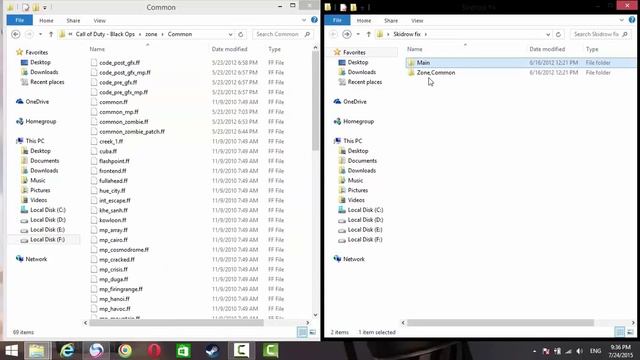Select Recent places in the Common window sidebar

pos(47,82)
